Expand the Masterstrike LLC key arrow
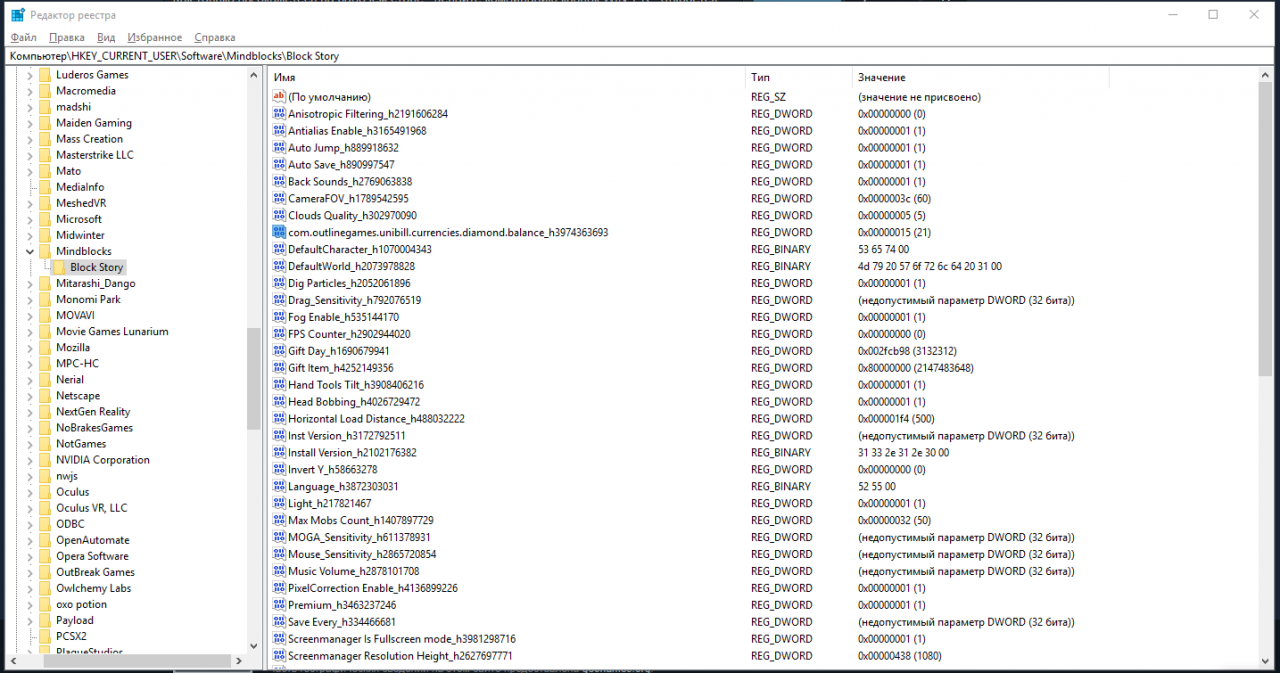This screenshot has height=673, width=1280. 30,155
